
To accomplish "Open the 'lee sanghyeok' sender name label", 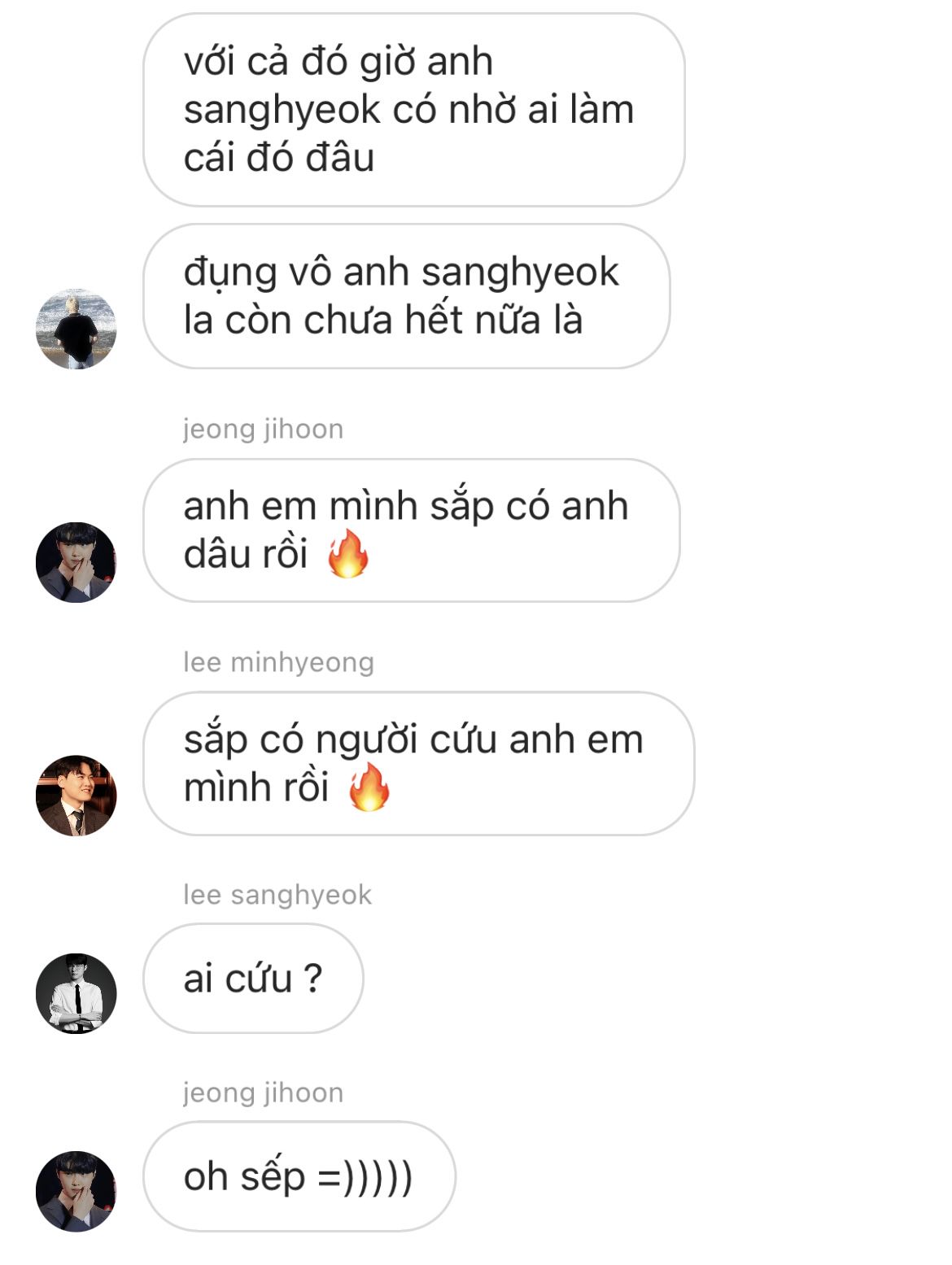I will pos(277,895).
